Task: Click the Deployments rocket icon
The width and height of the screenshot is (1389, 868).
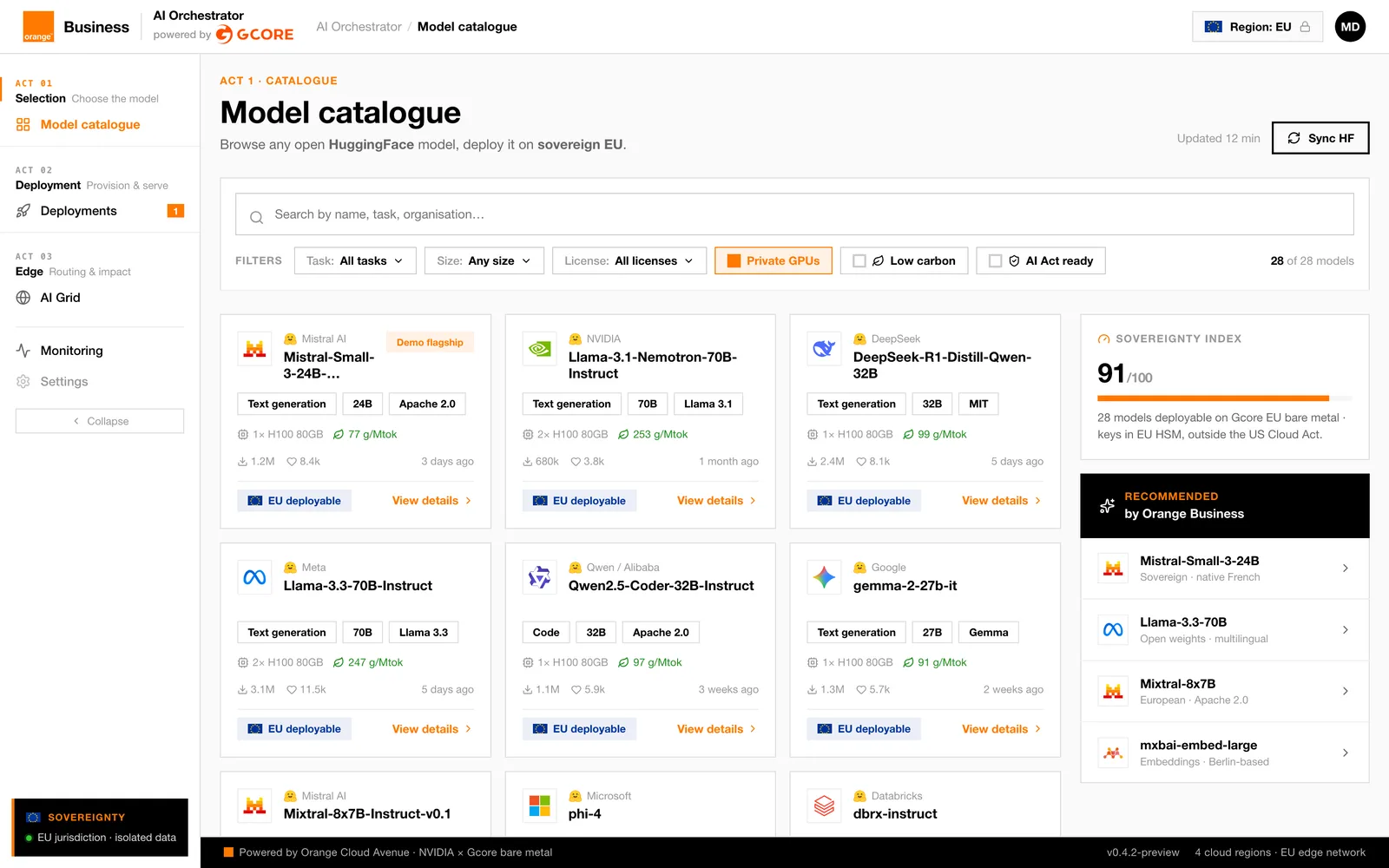Action: tap(23, 211)
